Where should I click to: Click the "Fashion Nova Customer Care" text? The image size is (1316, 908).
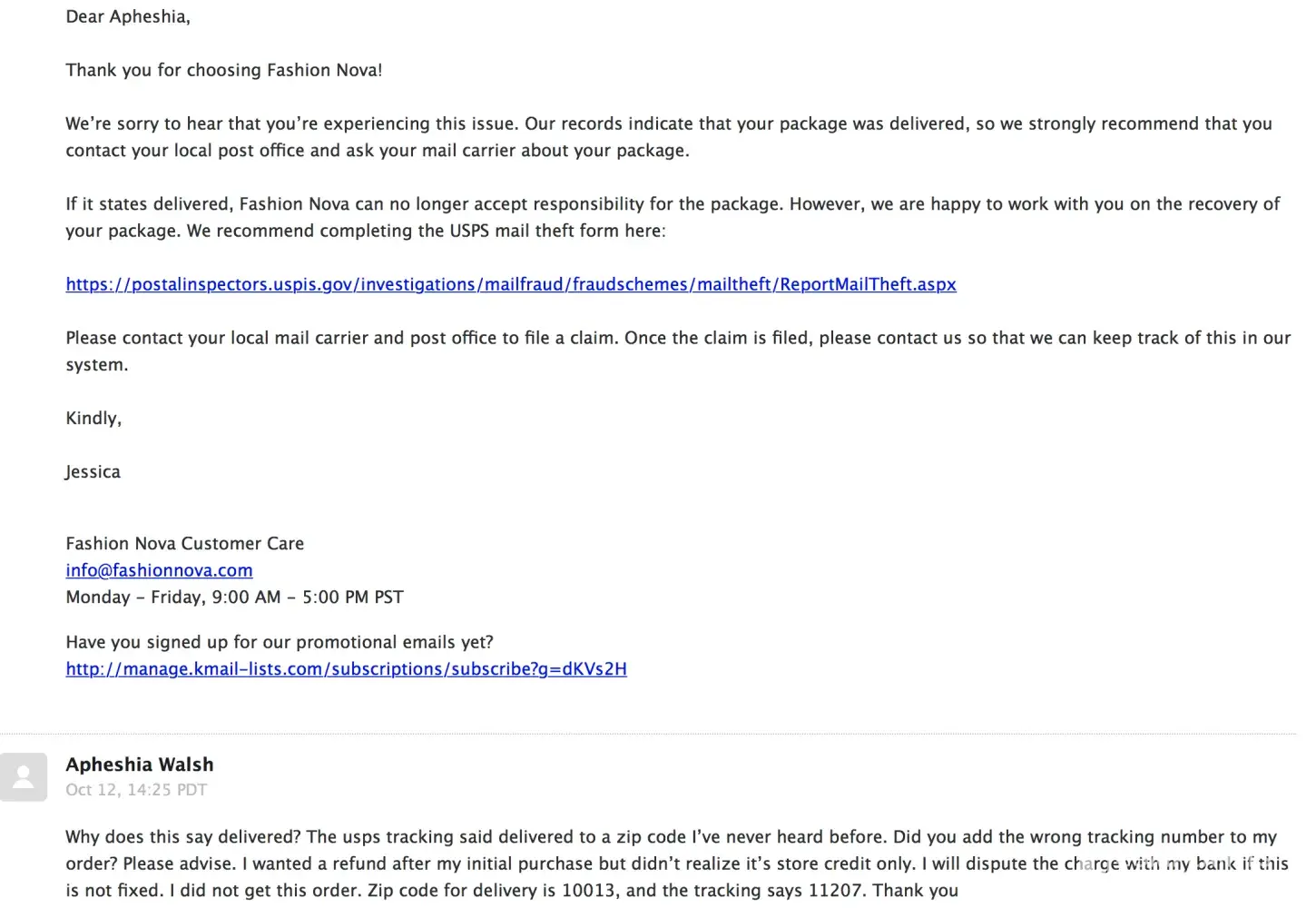coord(184,544)
